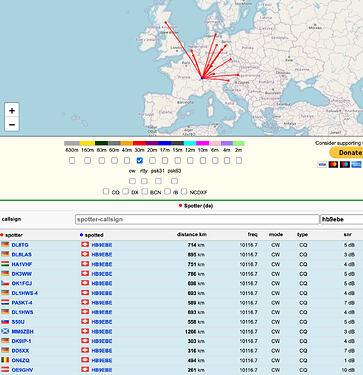The image size is (363, 375).
Task: Enable the 40m band checkbox
Action: (127, 160)
